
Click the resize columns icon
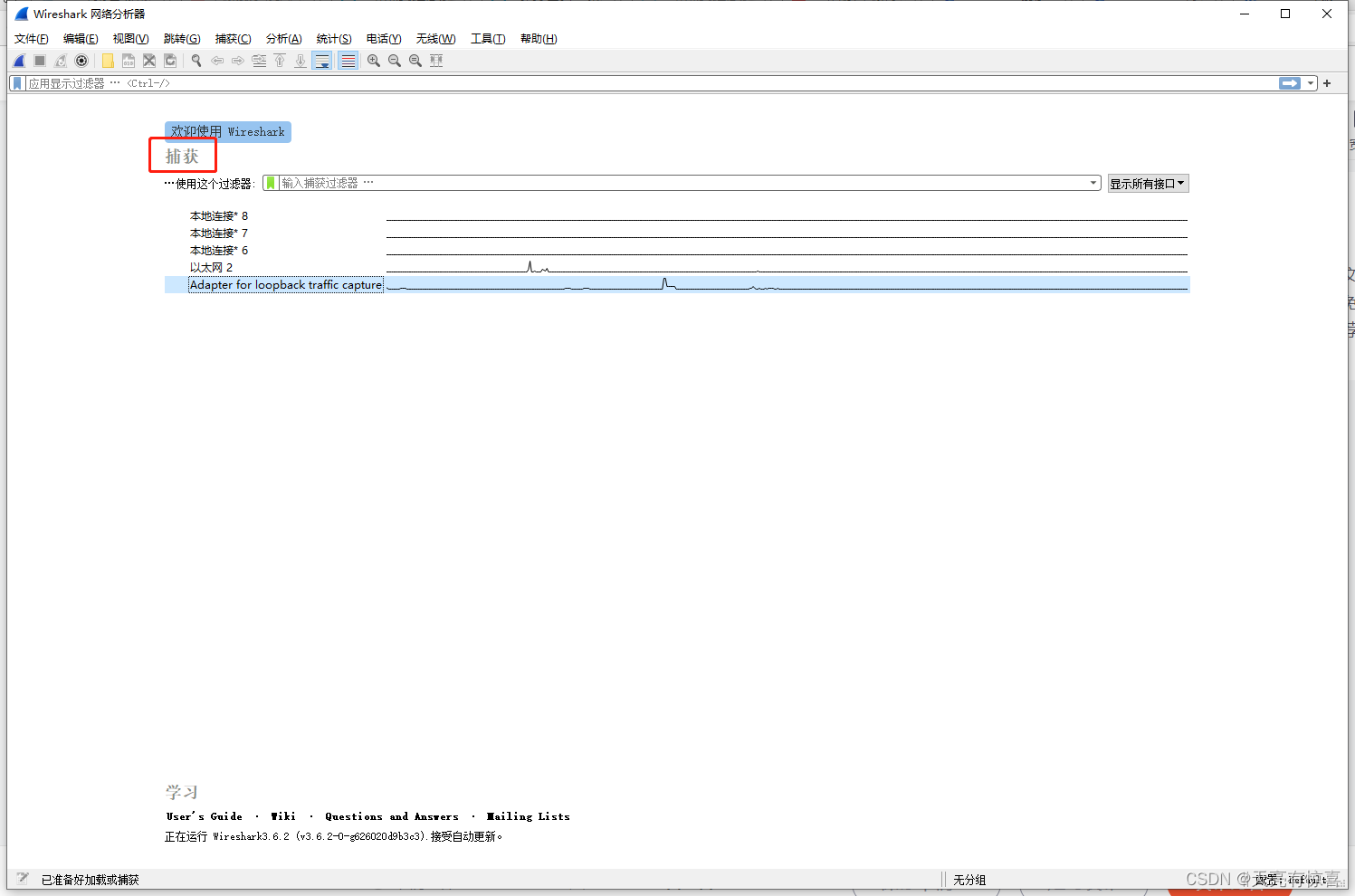click(x=436, y=61)
